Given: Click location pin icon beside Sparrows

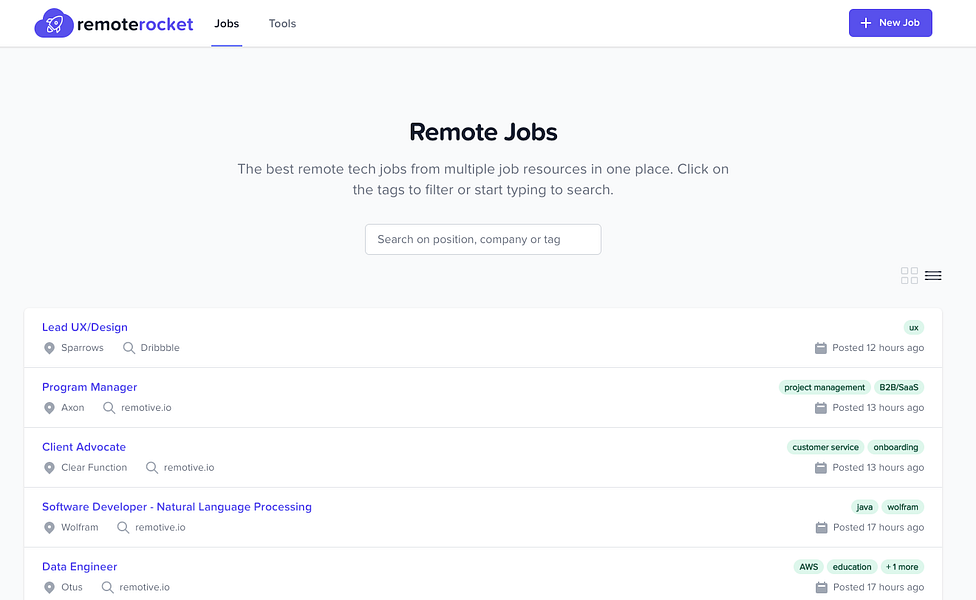Looking at the screenshot, I should tap(49, 348).
